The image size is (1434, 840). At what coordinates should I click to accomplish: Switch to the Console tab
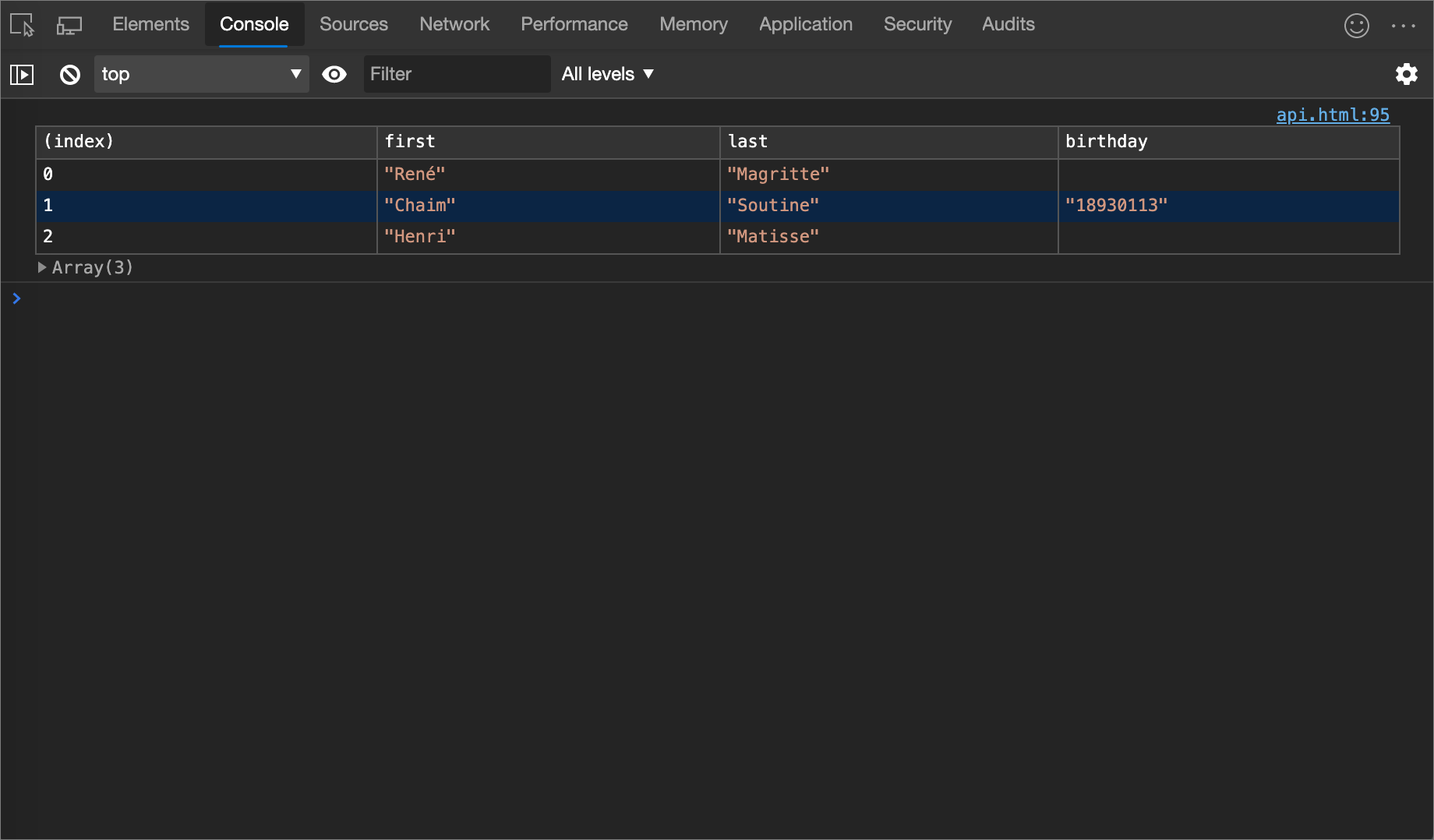click(253, 24)
